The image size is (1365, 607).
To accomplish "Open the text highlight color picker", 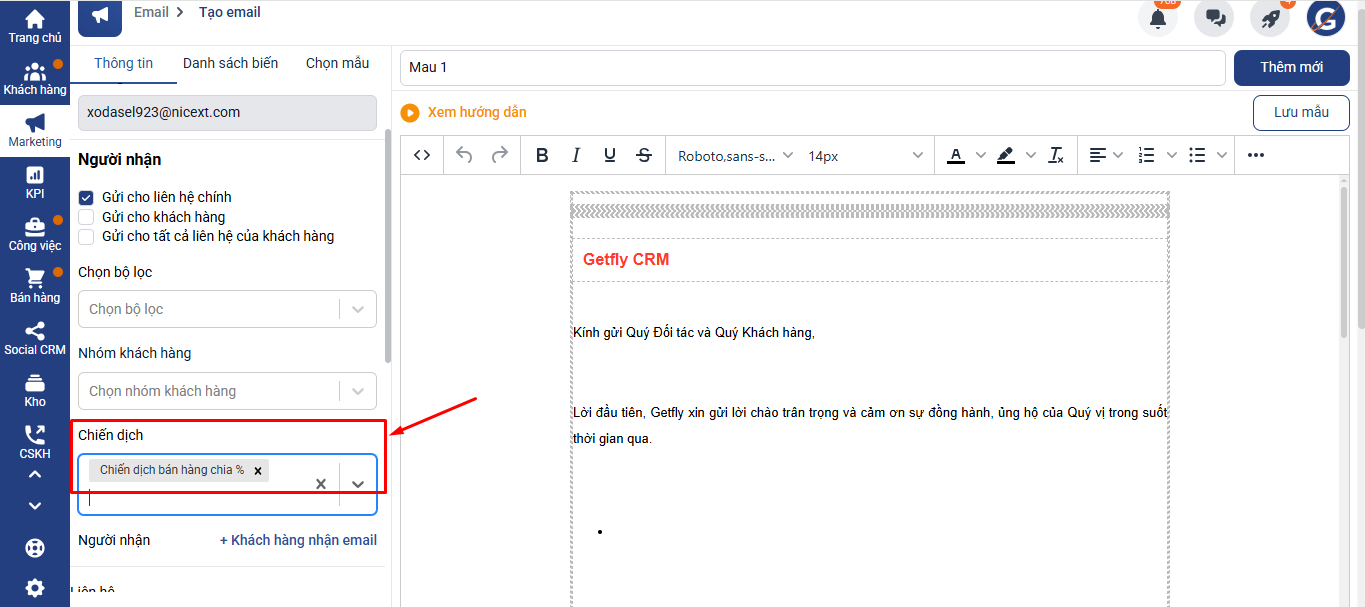I will (1005, 155).
